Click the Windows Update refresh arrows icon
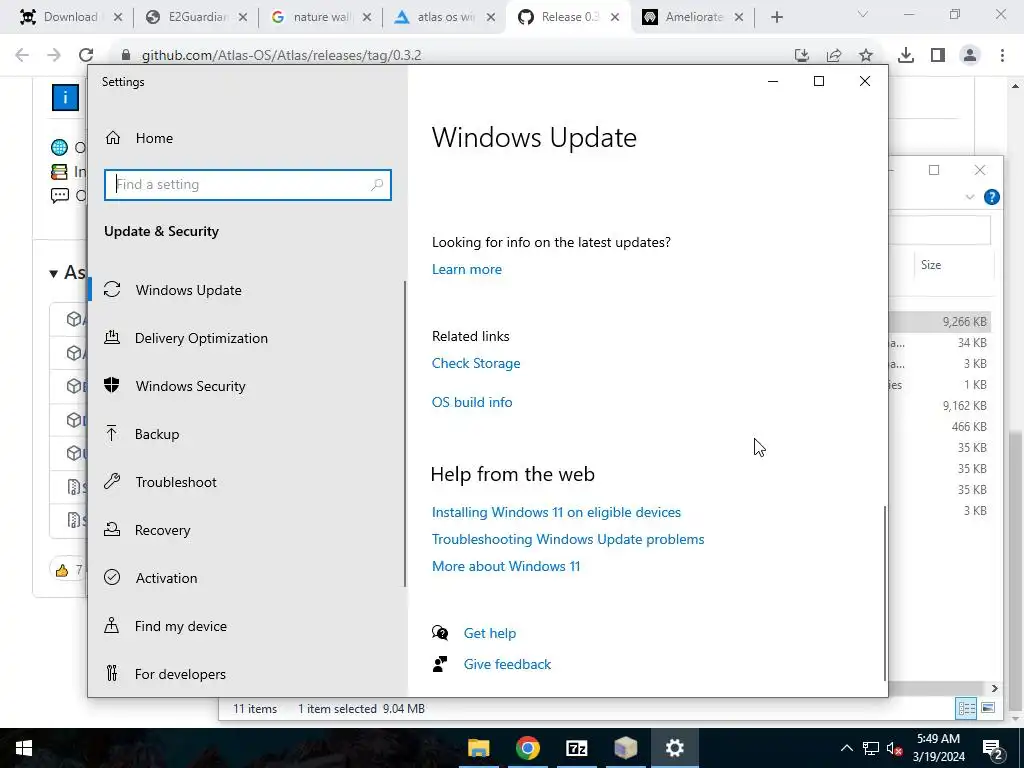Screen dimensions: 1024x768 pos(112,289)
